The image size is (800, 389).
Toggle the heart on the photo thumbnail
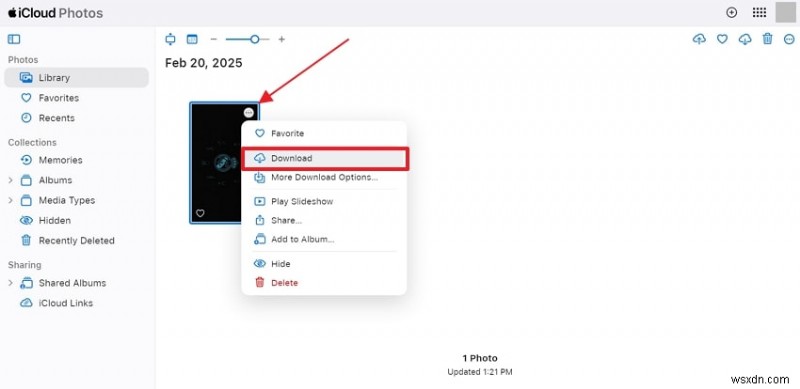click(x=200, y=213)
